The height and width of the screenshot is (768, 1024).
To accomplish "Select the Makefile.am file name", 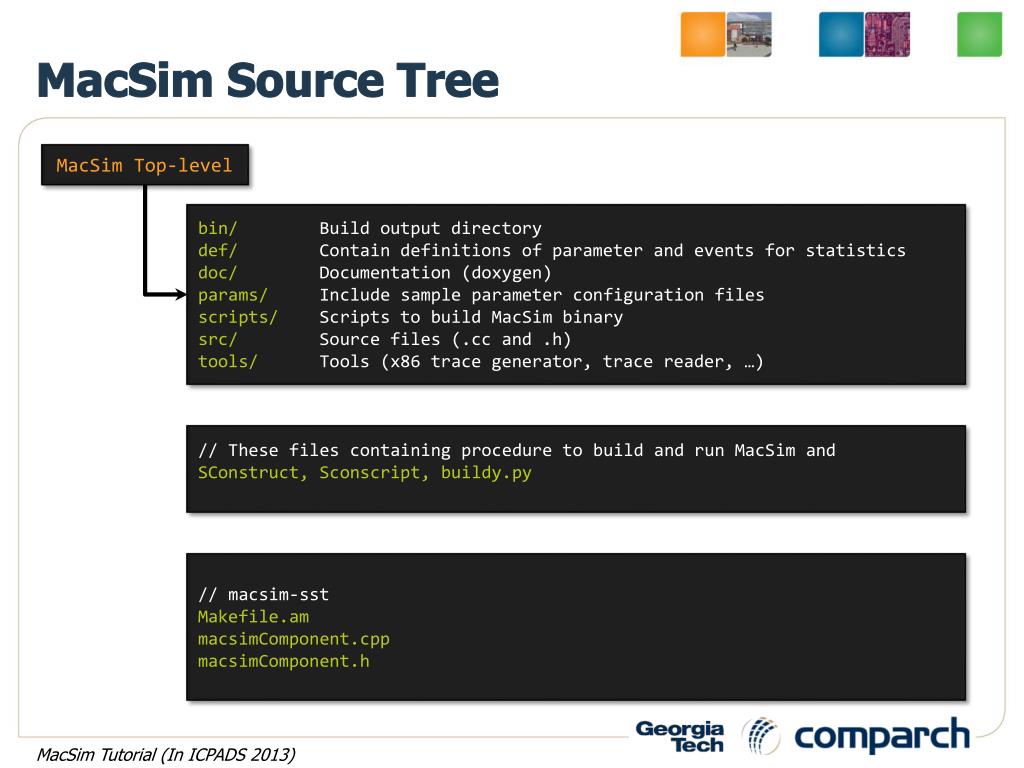I will [x=253, y=617].
